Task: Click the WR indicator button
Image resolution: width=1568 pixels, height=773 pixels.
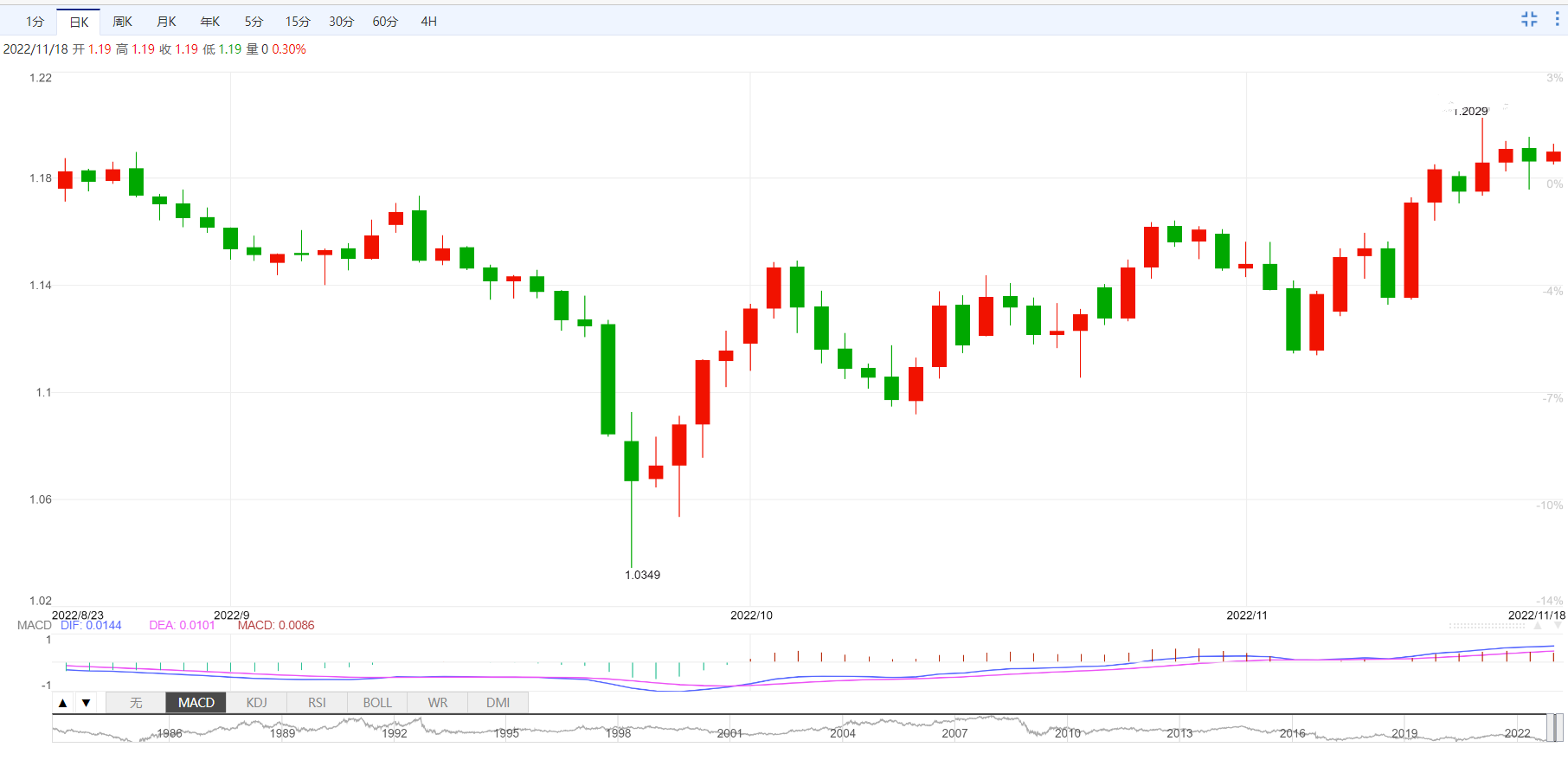Action: point(438,703)
